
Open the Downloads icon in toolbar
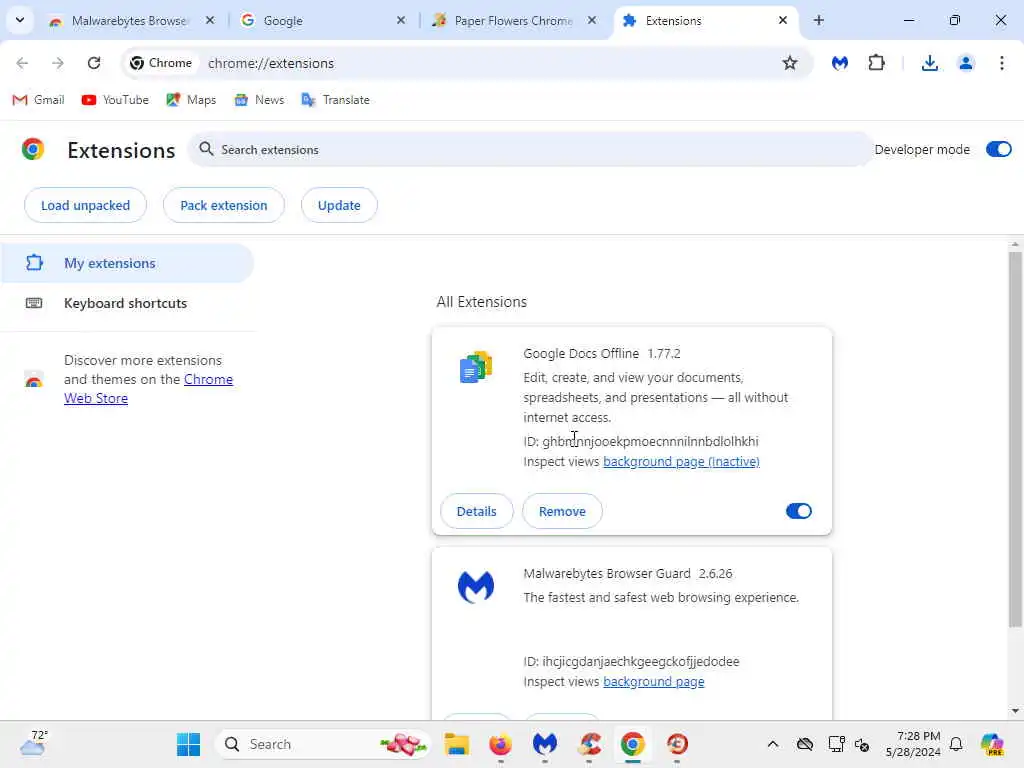tap(929, 63)
